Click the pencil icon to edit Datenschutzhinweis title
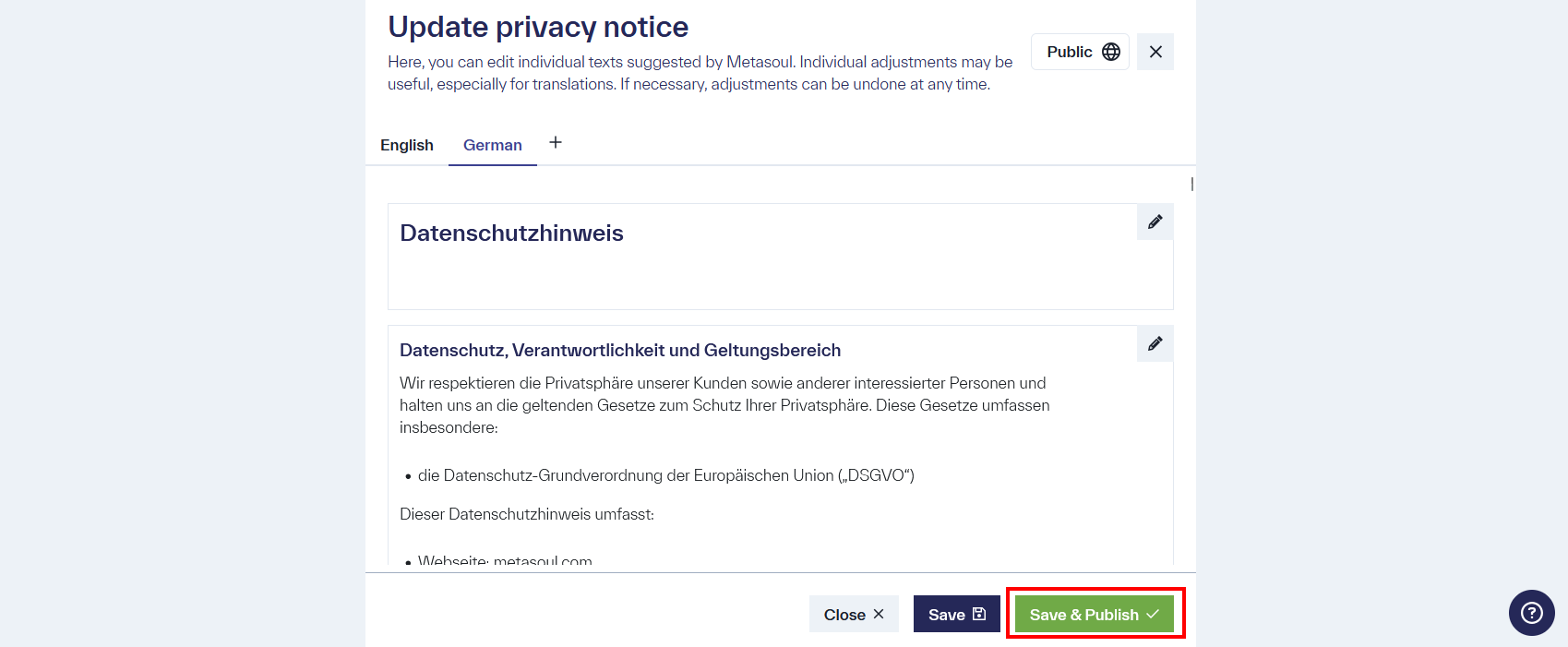This screenshot has width=1568, height=647. pos(1154,222)
